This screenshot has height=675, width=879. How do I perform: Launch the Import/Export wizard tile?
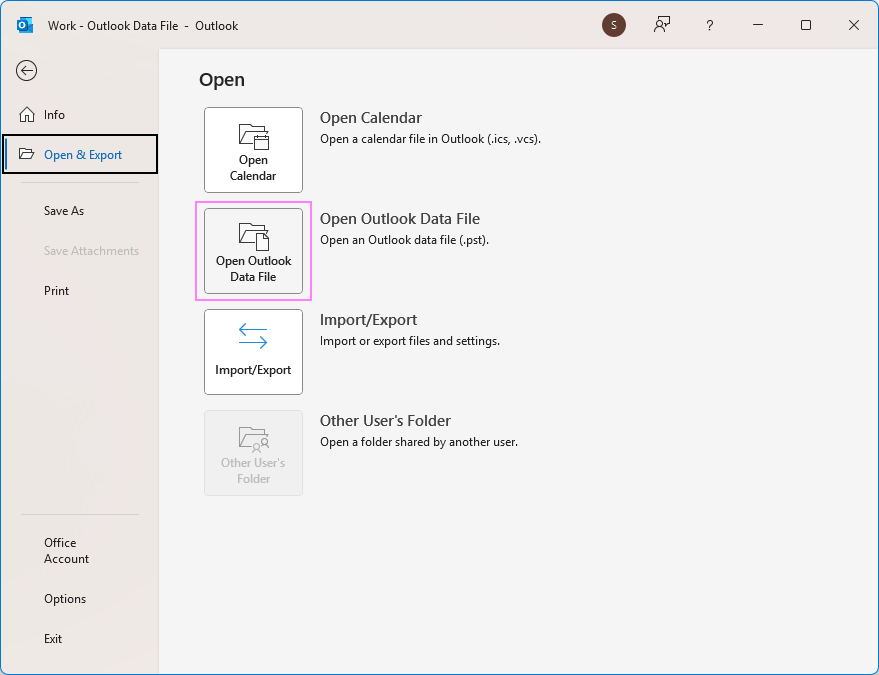click(253, 352)
